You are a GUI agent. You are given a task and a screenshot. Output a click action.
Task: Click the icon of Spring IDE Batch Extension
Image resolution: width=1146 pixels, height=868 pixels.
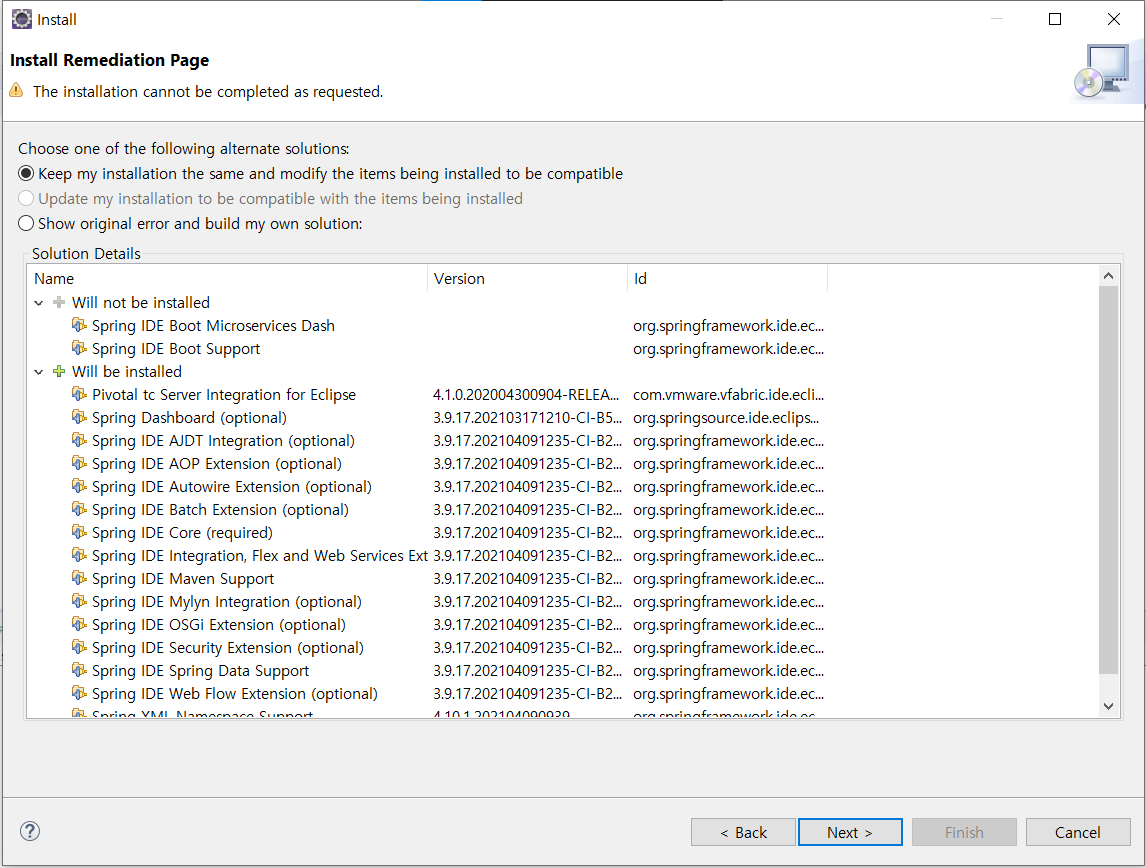point(79,509)
